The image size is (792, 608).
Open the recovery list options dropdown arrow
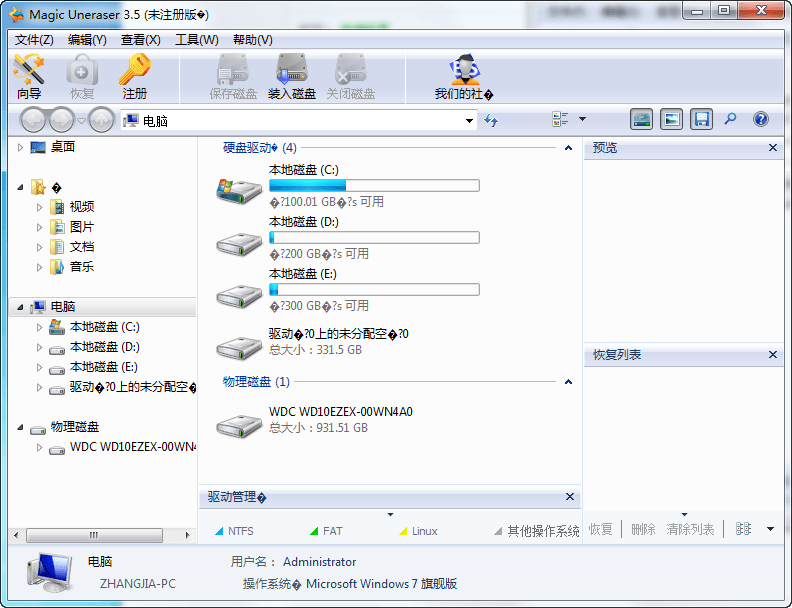point(770,529)
